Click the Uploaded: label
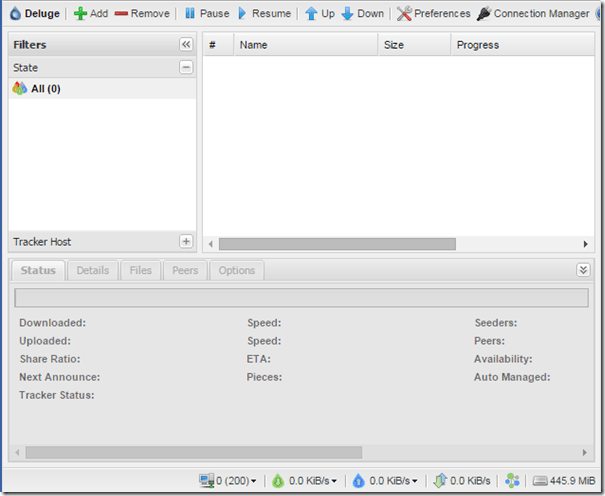Viewport: 605px width, 496px height. [x=45, y=341]
